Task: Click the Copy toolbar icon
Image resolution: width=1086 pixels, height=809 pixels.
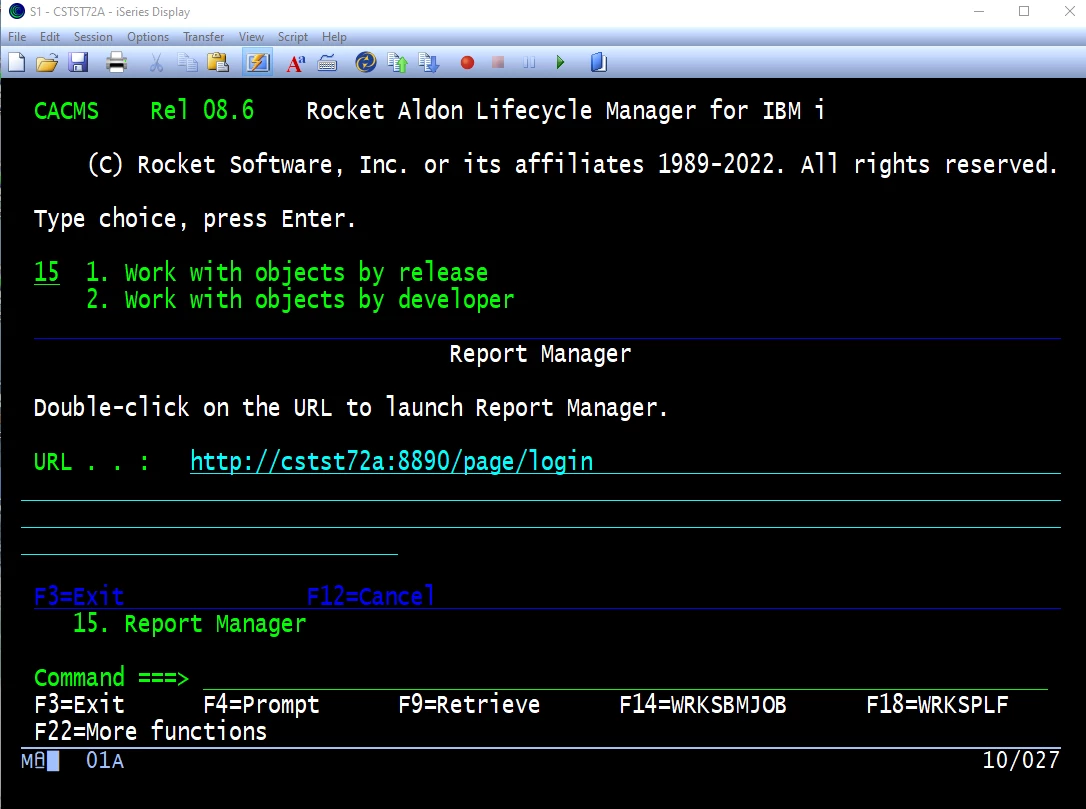Action: point(187,63)
